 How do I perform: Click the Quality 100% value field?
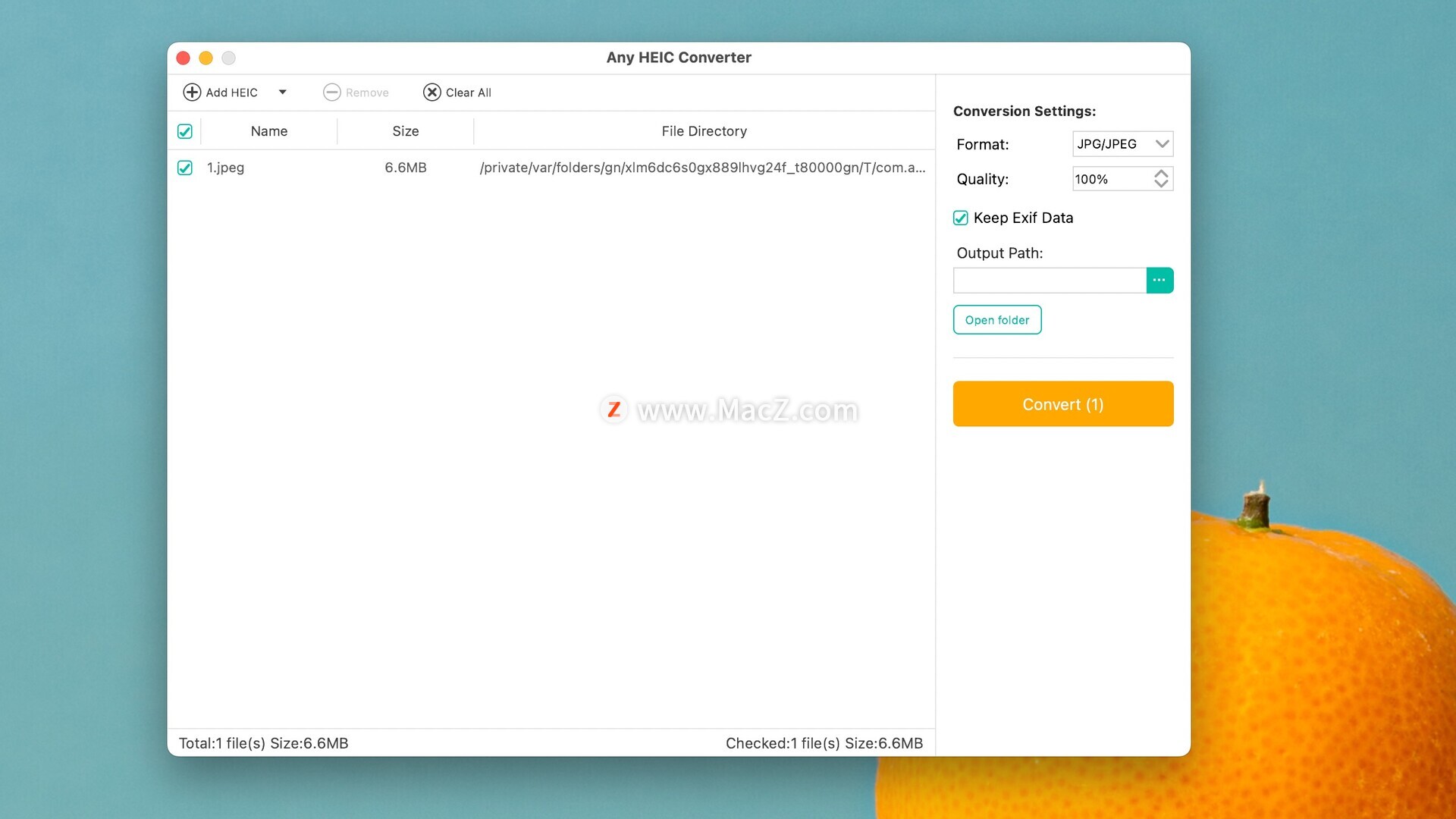coord(1112,179)
